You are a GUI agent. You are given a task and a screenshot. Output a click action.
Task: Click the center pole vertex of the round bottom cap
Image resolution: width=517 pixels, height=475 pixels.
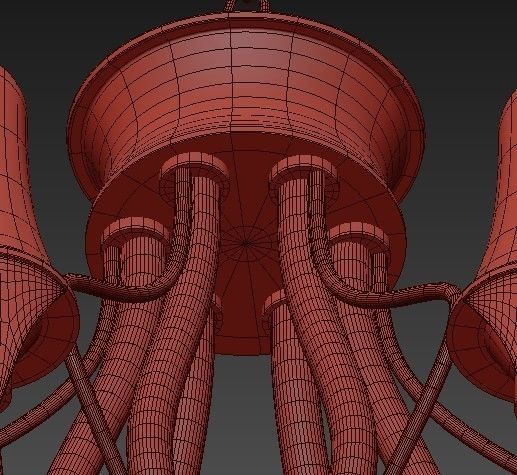(246, 243)
